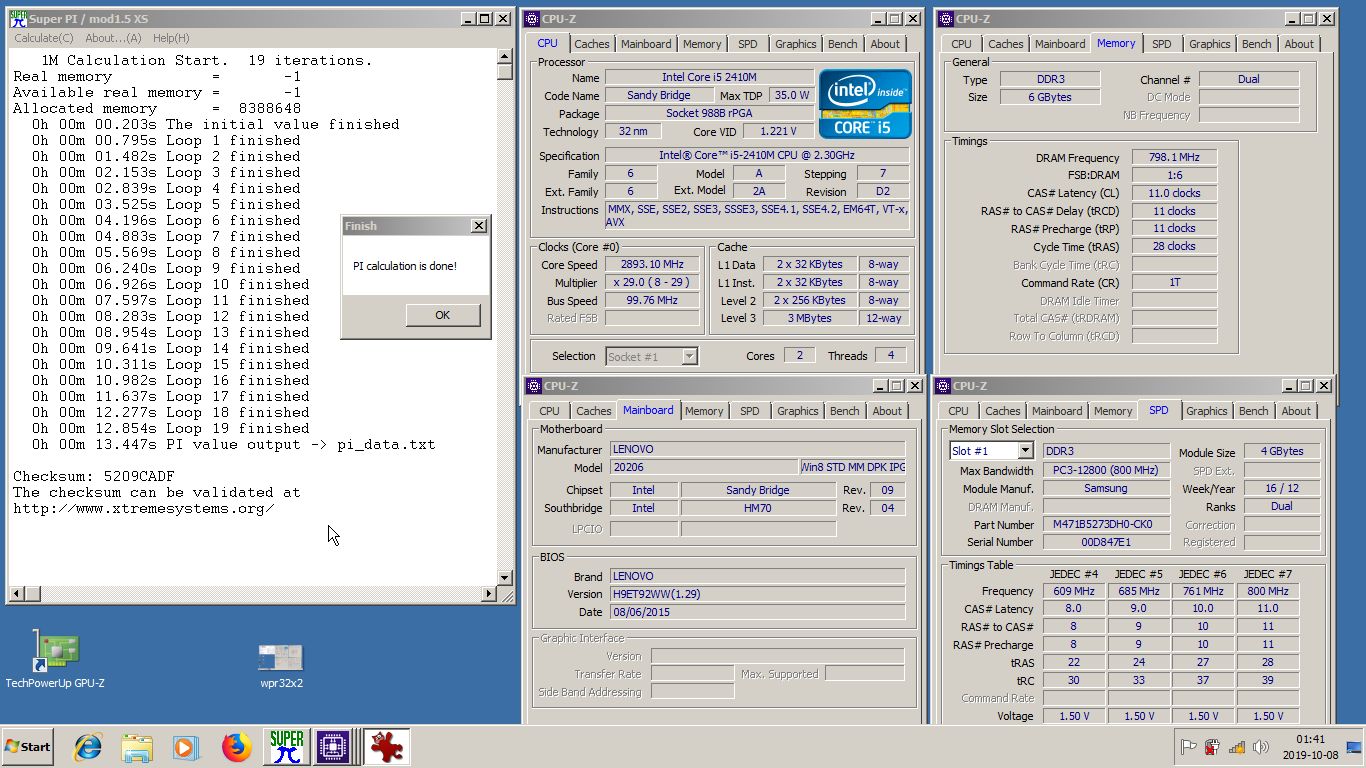Launch Internet Explorer from the taskbar
This screenshot has width=1366, height=768.
88,747
